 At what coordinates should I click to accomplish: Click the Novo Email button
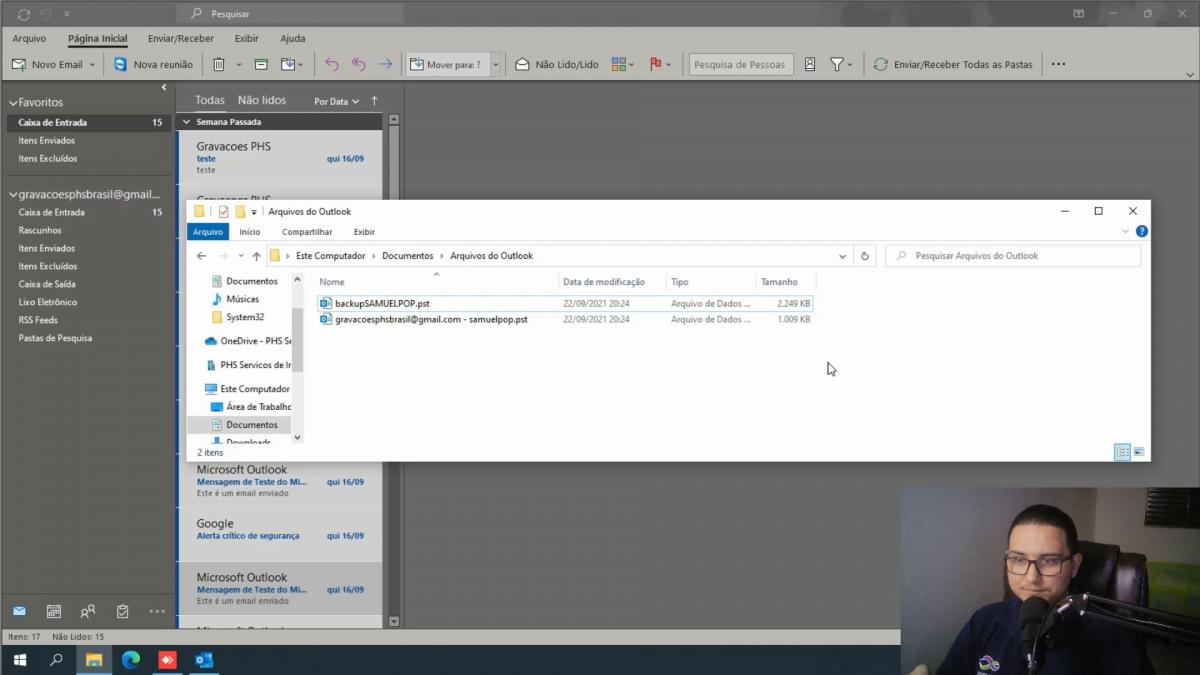coord(47,64)
